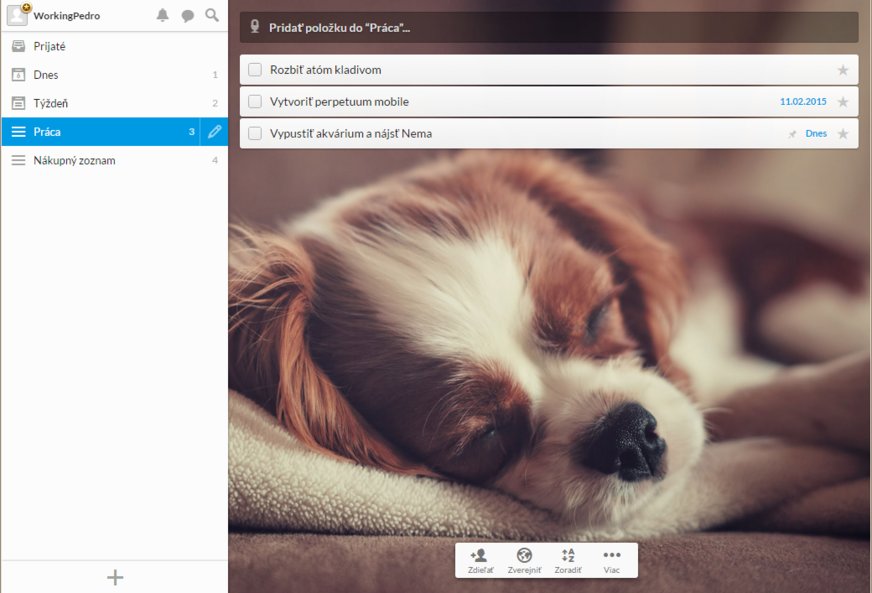Add a new list with plus button
The image size is (872, 593).
point(115,577)
